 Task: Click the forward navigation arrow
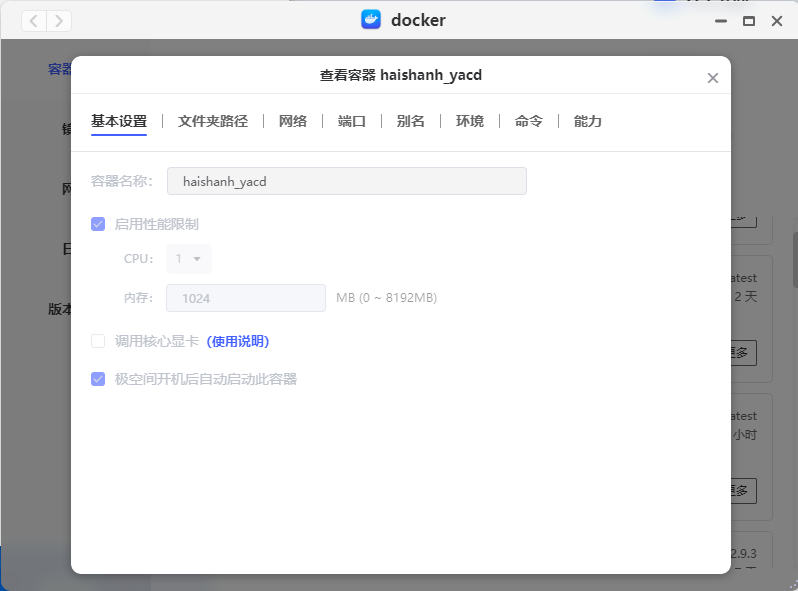coord(59,20)
